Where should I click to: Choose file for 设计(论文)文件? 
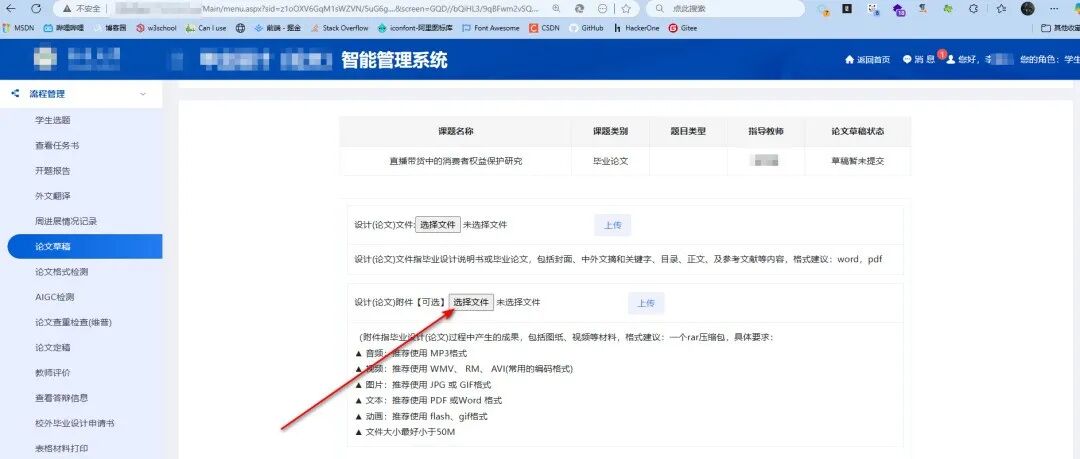[x=437, y=225]
